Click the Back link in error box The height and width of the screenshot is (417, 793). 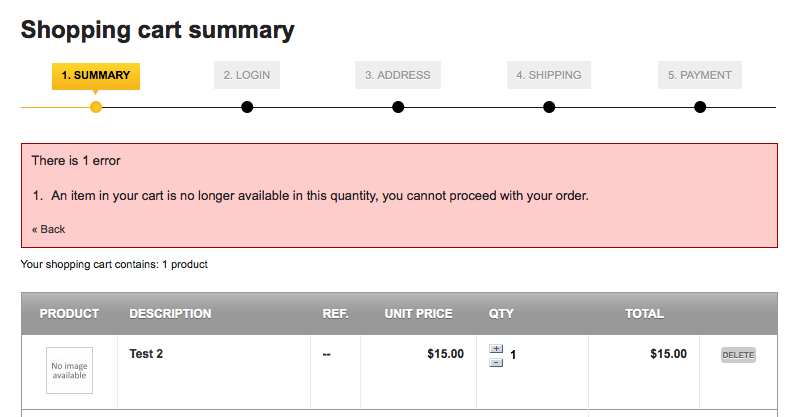tap(48, 229)
